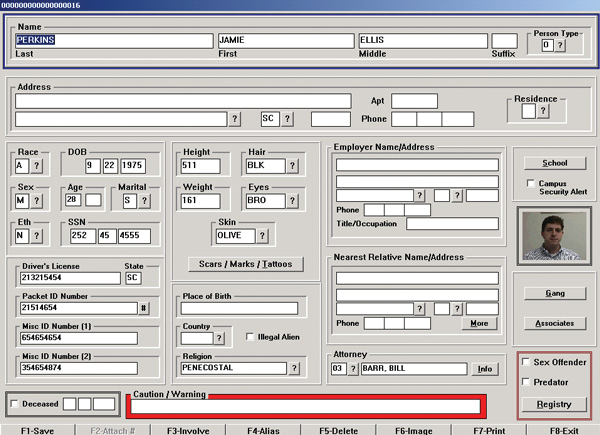Open Eth code lookup button
600x435 pixels.
point(36,236)
